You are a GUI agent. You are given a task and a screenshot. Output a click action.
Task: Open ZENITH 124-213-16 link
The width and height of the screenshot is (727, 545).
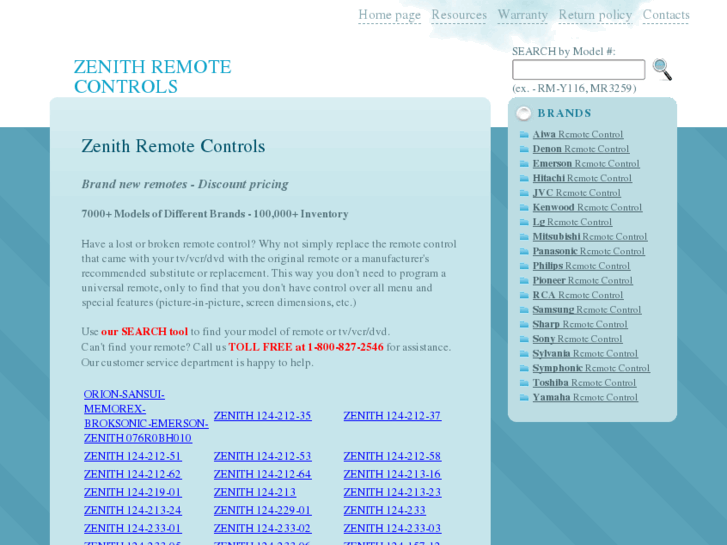[392, 474]
